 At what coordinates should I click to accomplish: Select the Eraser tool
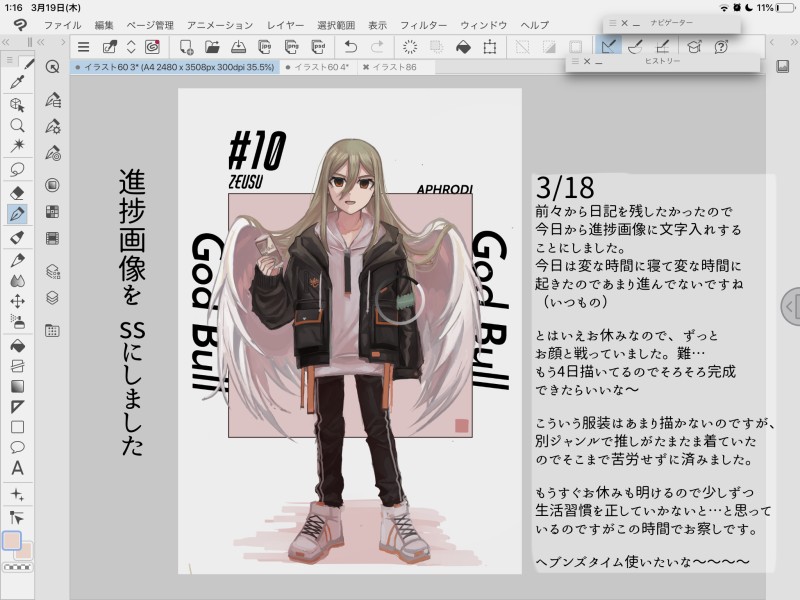pos(17,192)
